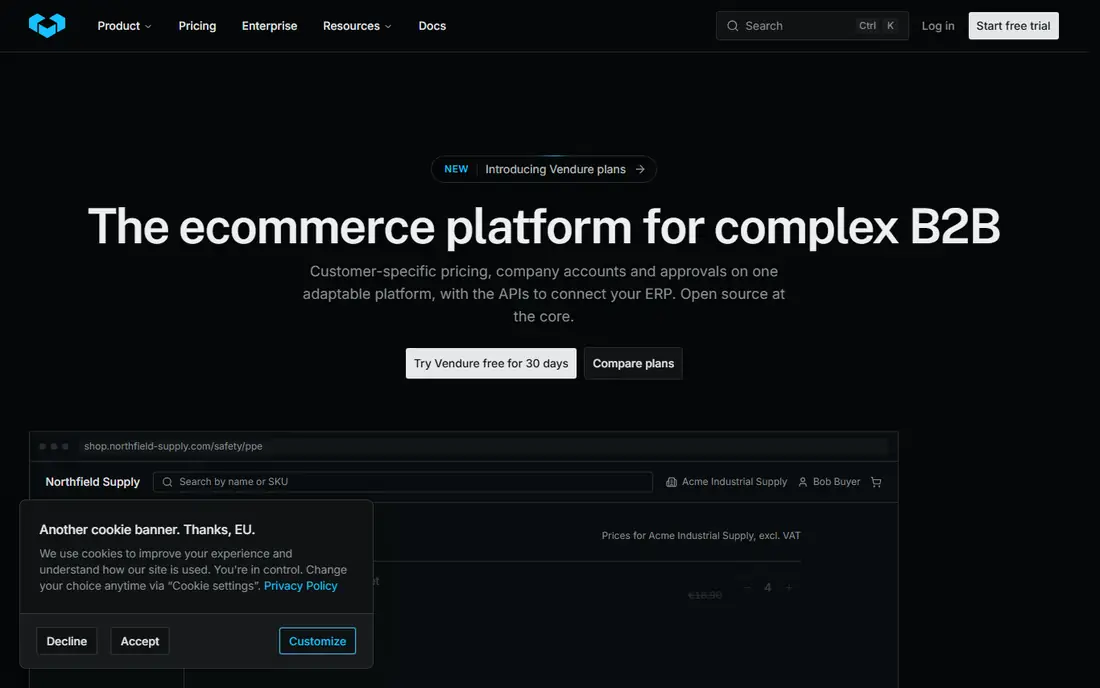The width and height of the screenshot is (1100, 688).
Task: Accept cookies in the banner
Action: pyautogui.click(x=140, y=641)
